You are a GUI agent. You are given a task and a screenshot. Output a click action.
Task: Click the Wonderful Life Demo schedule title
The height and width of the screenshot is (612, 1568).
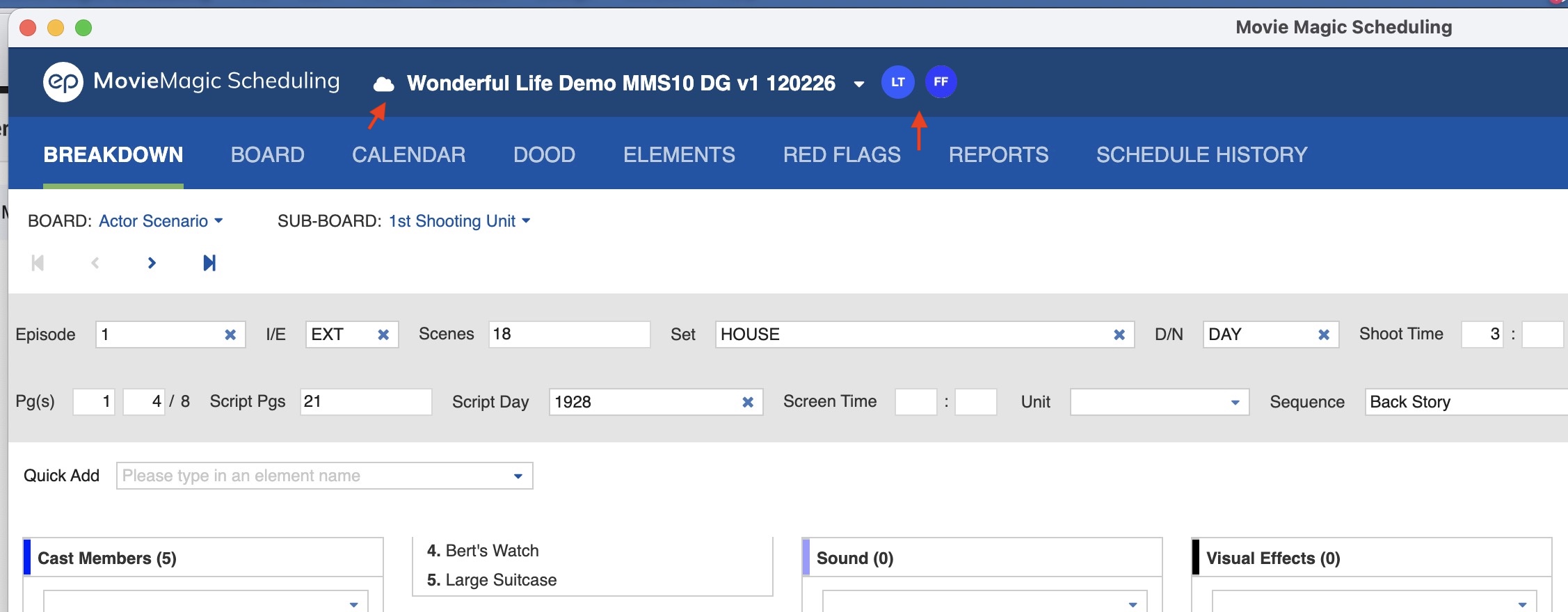pyautogui.click(x=621, y=83)
